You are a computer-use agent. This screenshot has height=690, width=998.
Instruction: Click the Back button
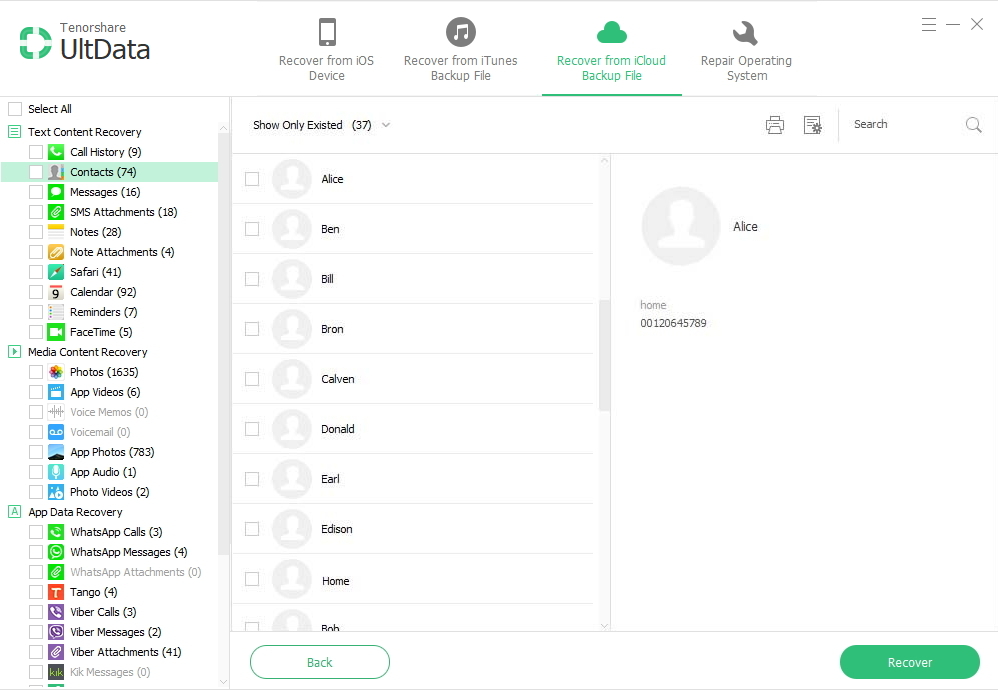tap(319, 662)
